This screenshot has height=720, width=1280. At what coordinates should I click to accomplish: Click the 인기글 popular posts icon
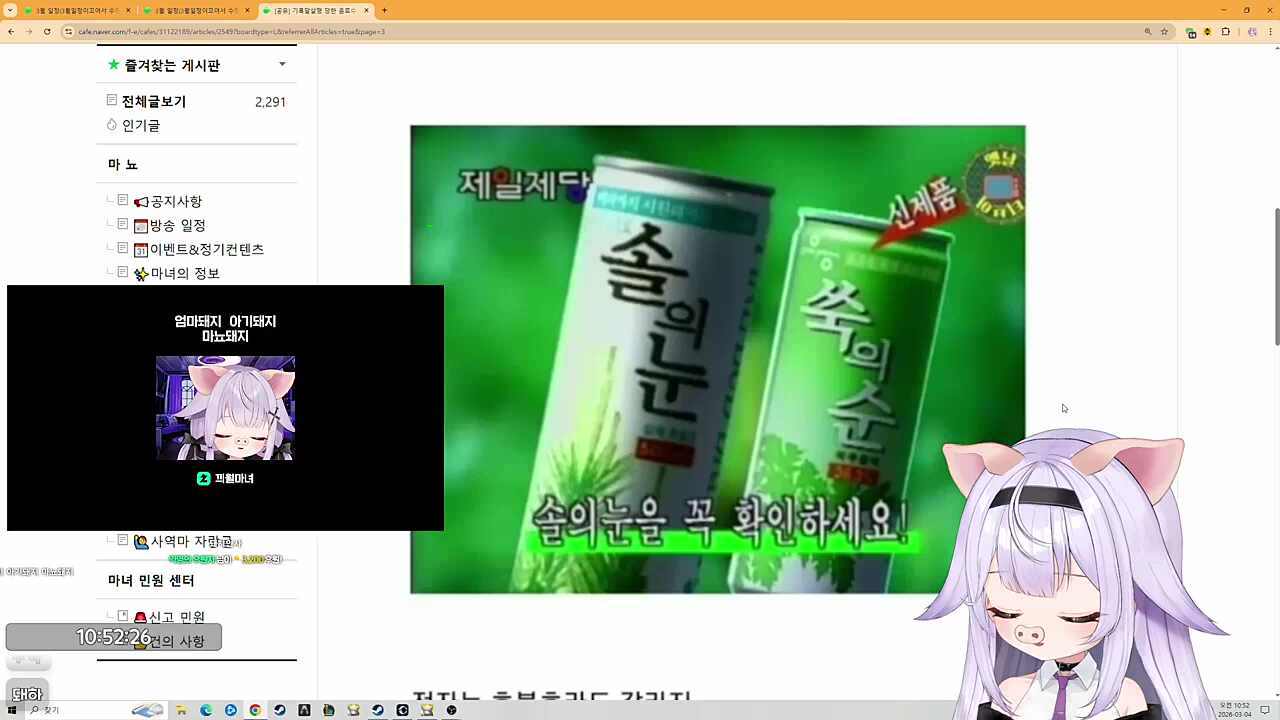(x=111, y=124)
